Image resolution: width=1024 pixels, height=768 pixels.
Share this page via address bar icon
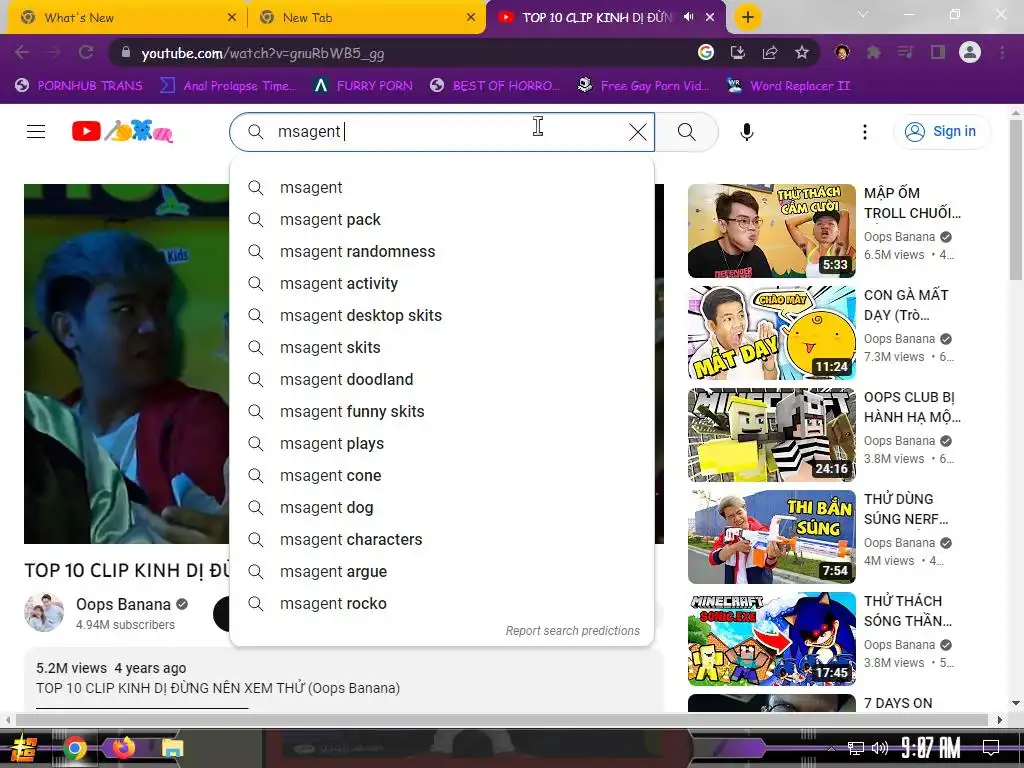[x=769, y=52]
